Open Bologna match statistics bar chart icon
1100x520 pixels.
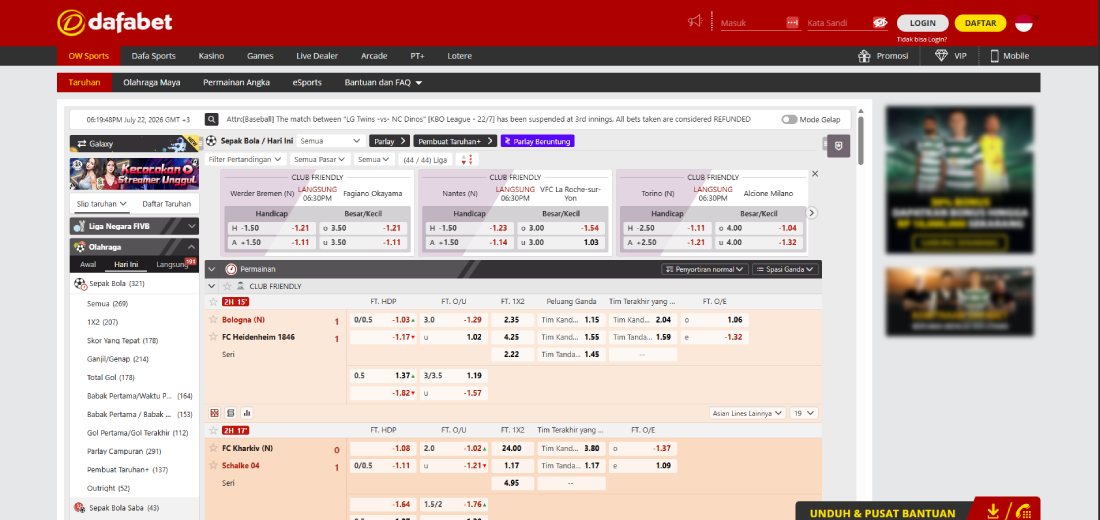pyautogui.click(x=246, y=413)
